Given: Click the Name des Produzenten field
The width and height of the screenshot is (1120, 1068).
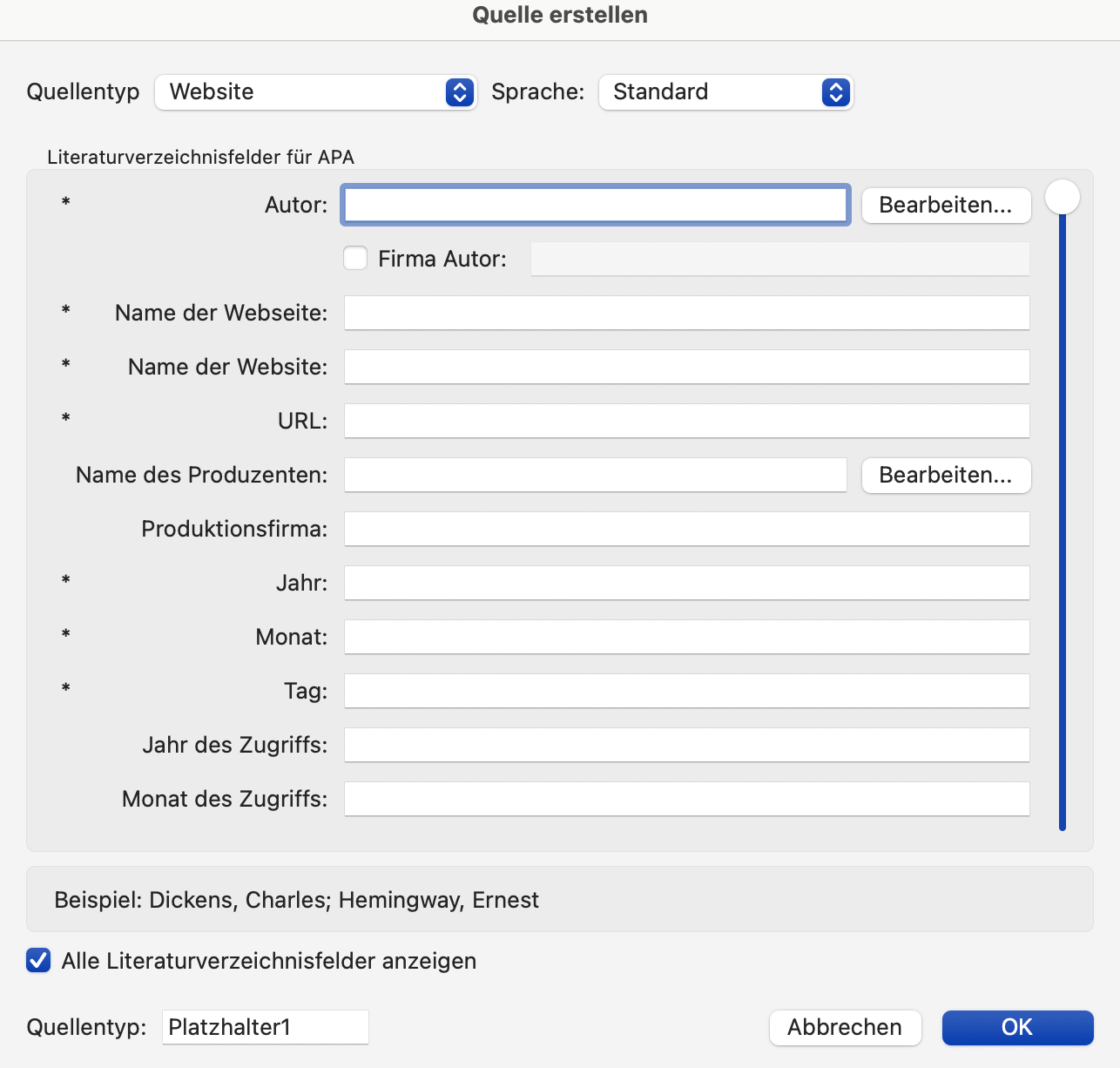Looking at the screenshot, I should 596,475.
